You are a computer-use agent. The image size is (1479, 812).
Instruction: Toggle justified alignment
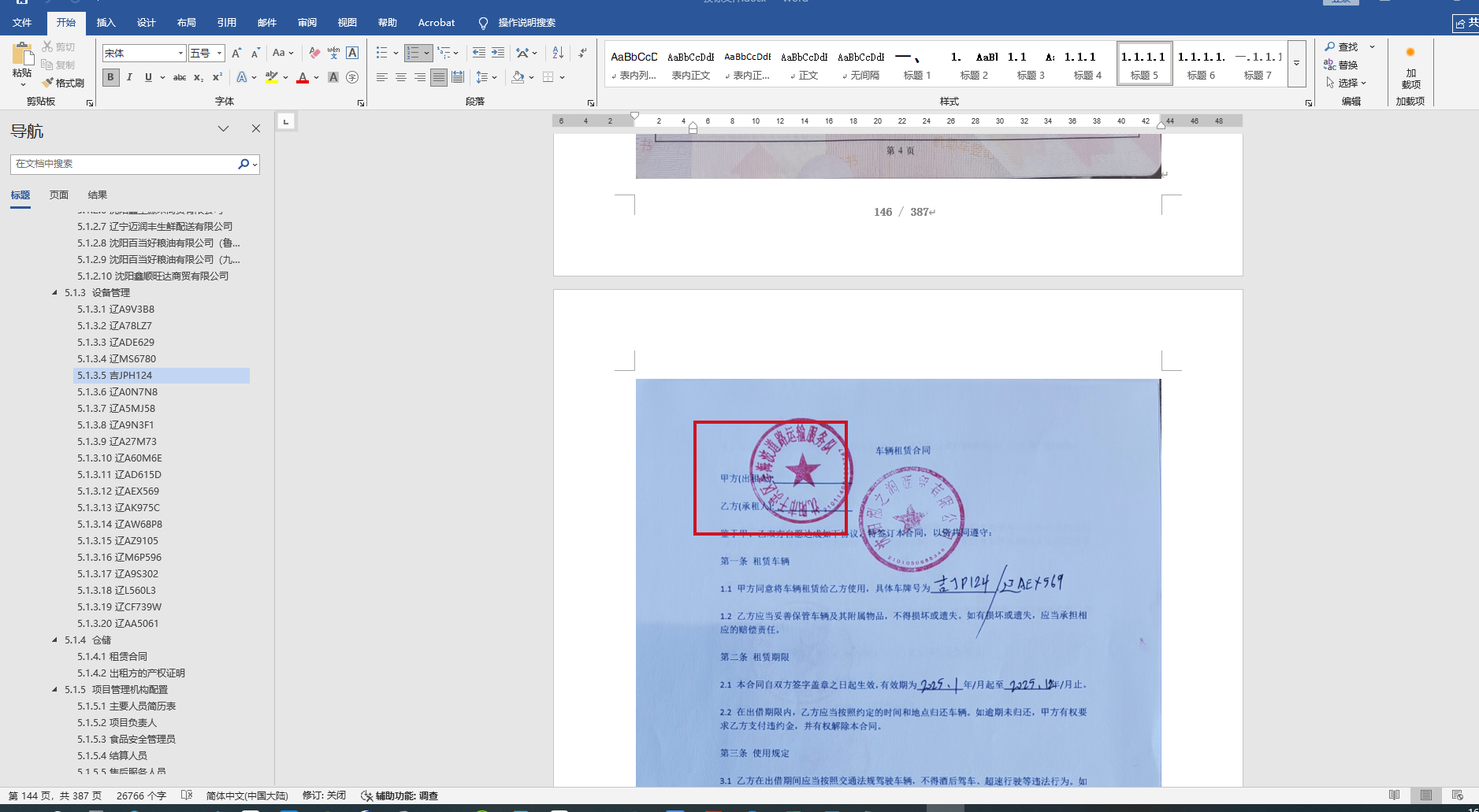point(439,77)
